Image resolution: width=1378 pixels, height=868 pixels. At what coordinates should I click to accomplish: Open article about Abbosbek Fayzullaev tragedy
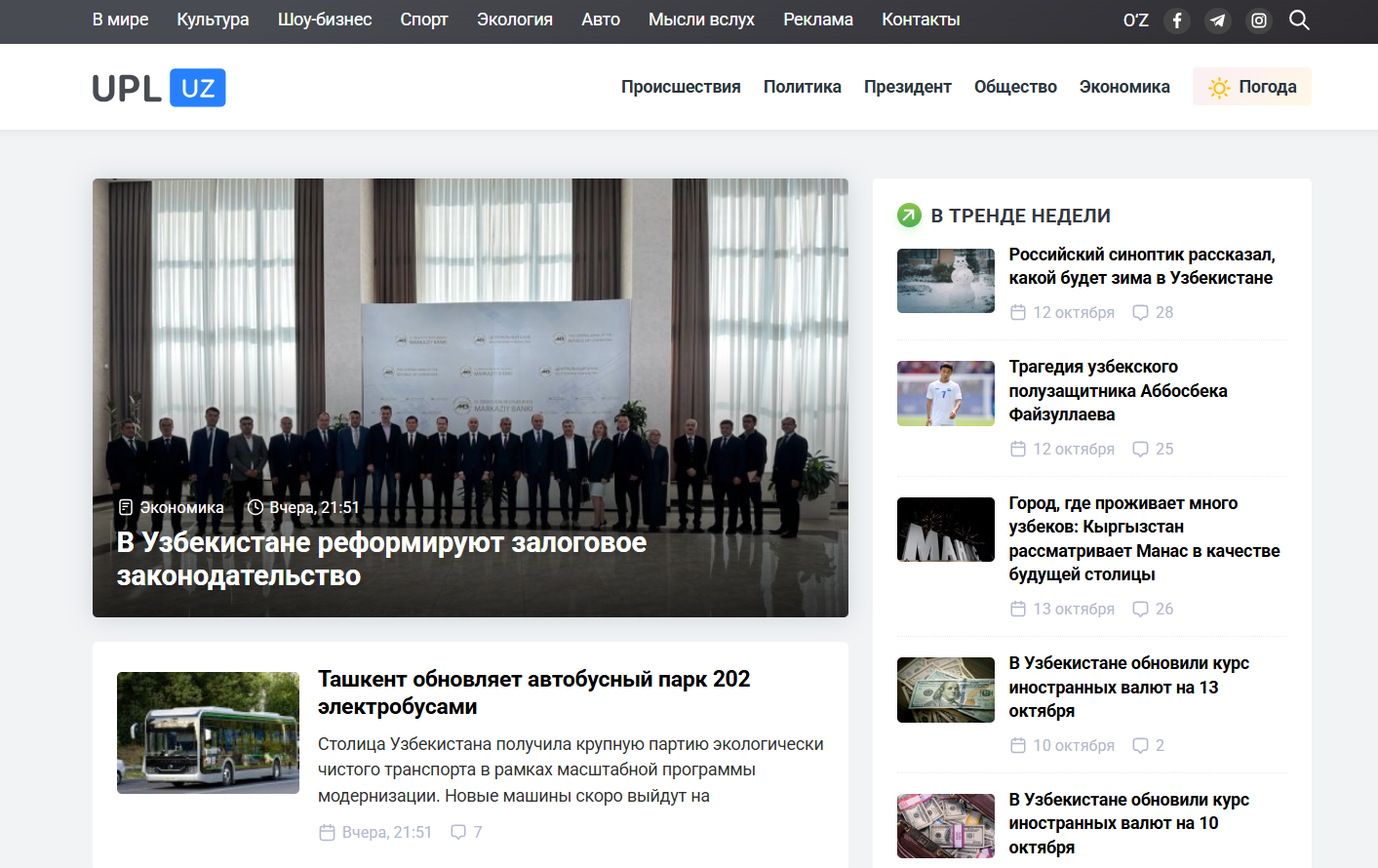pyautogui.click(x=1118, y=390)
